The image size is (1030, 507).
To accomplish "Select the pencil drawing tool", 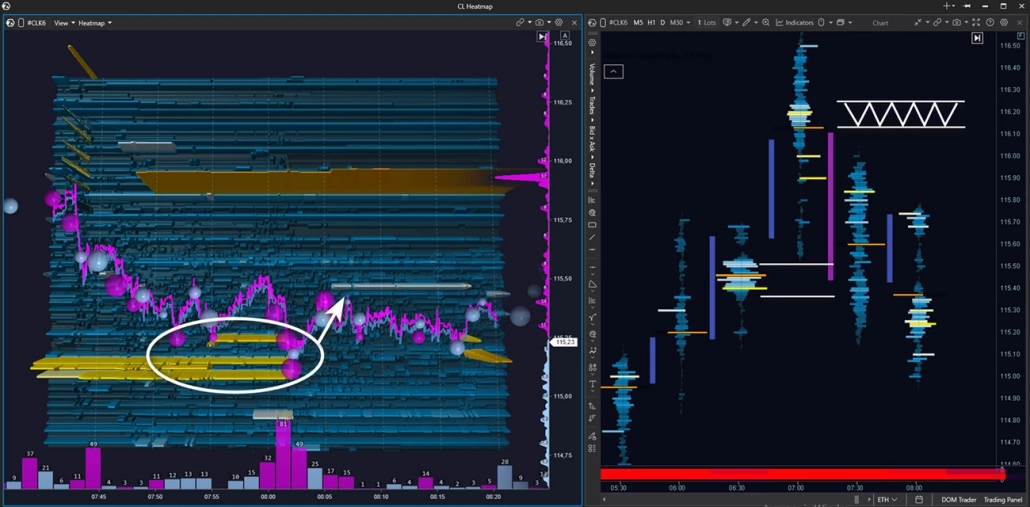I will tap(746, 22).
